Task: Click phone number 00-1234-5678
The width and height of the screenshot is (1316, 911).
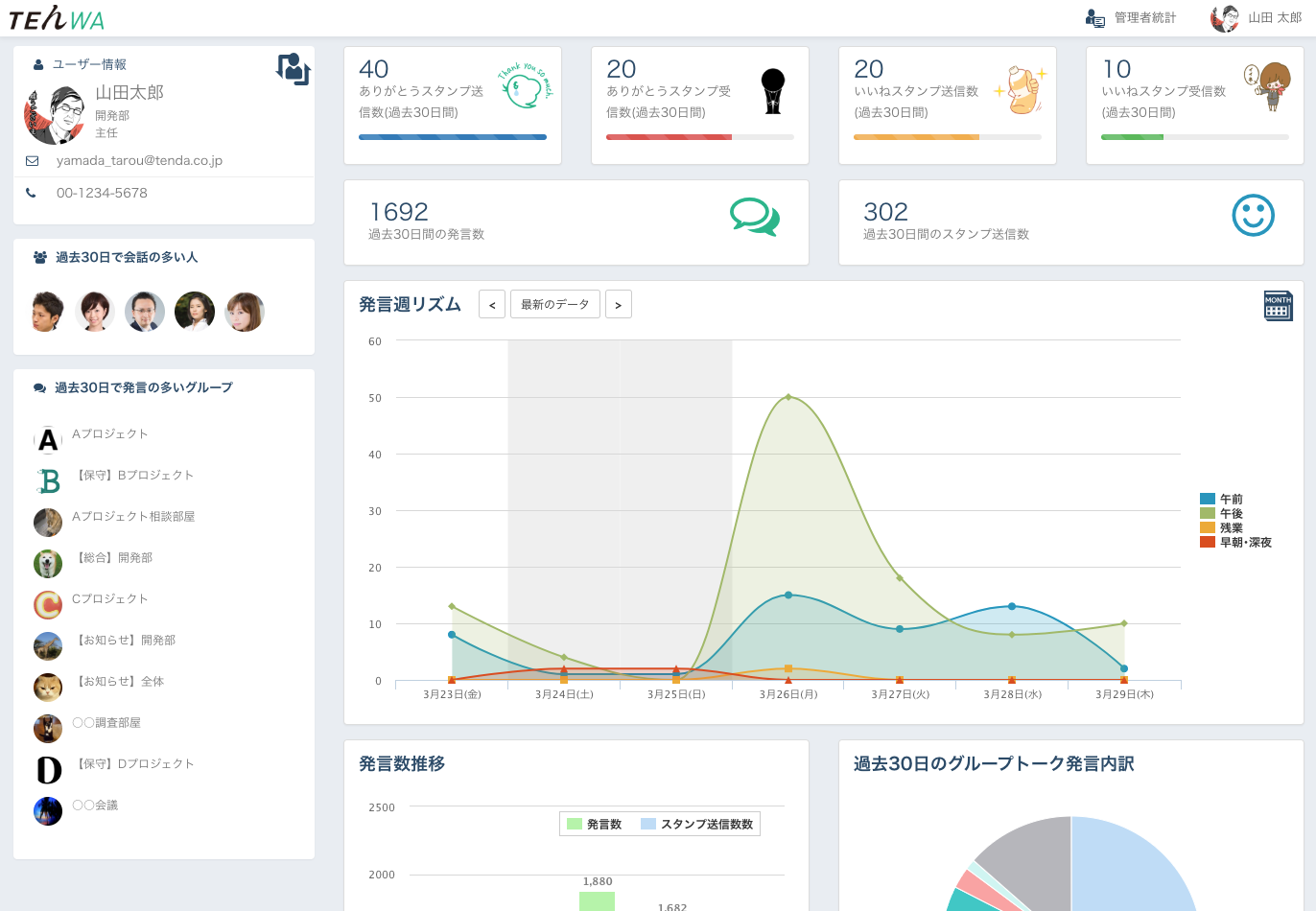Action: pyautogui.click(x=102, y=193)
